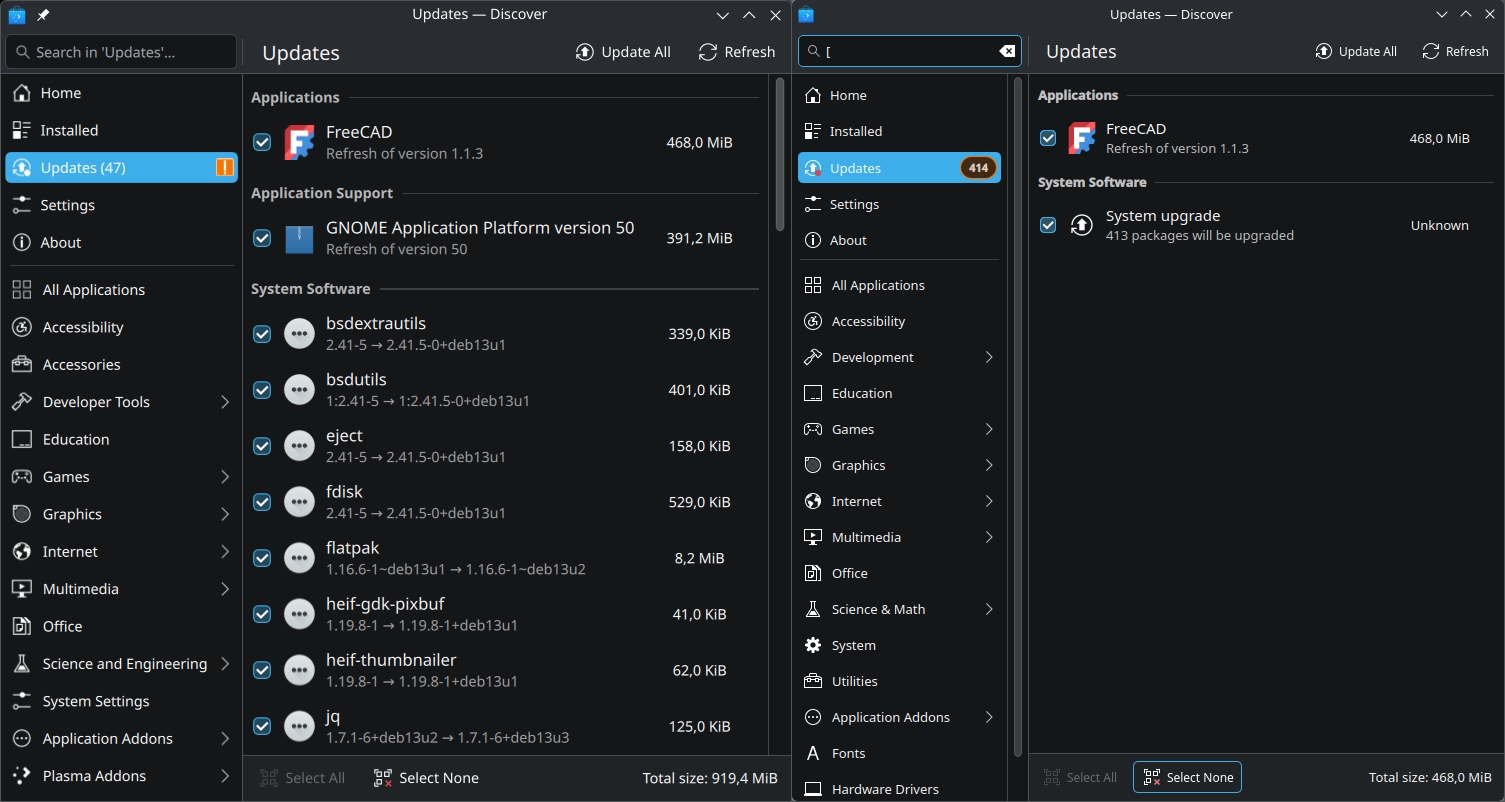Click the System gear icon in right sidebar
Image resolution: width=1505 pixels, height=802 pixels.
(813, 645)
